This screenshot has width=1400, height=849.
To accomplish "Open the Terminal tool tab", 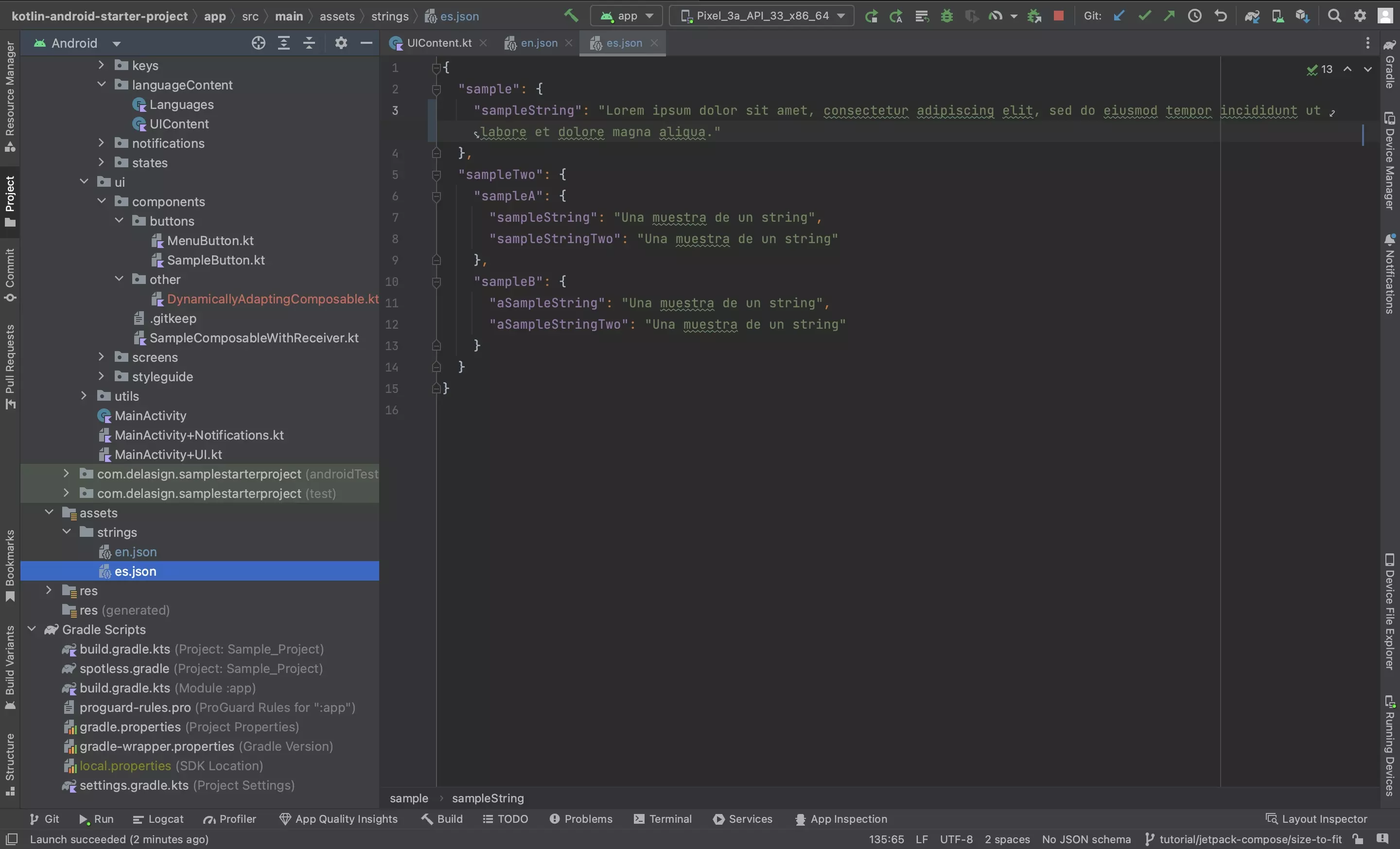I will [663, 819].
